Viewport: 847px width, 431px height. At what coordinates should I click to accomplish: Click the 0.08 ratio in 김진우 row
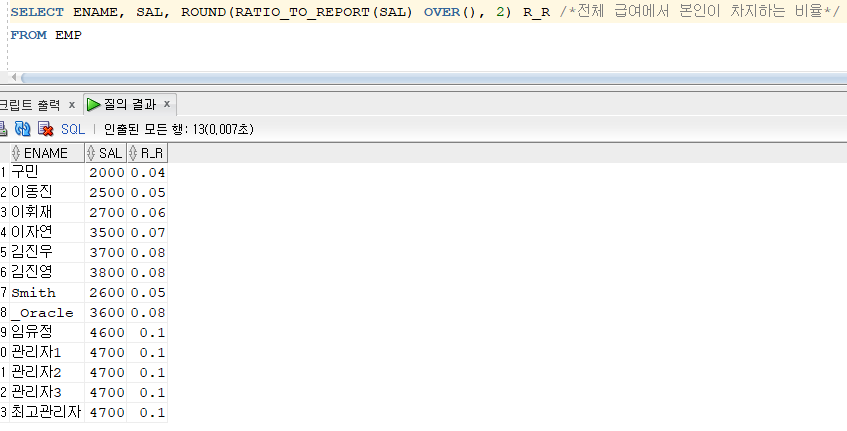[x=148, y=253]
